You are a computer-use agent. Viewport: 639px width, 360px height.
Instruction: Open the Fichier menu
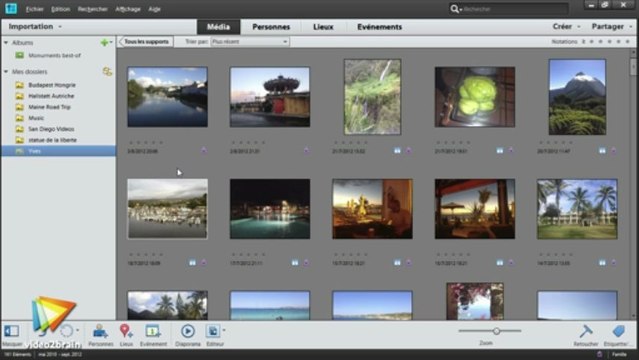[x=34, y=9]
